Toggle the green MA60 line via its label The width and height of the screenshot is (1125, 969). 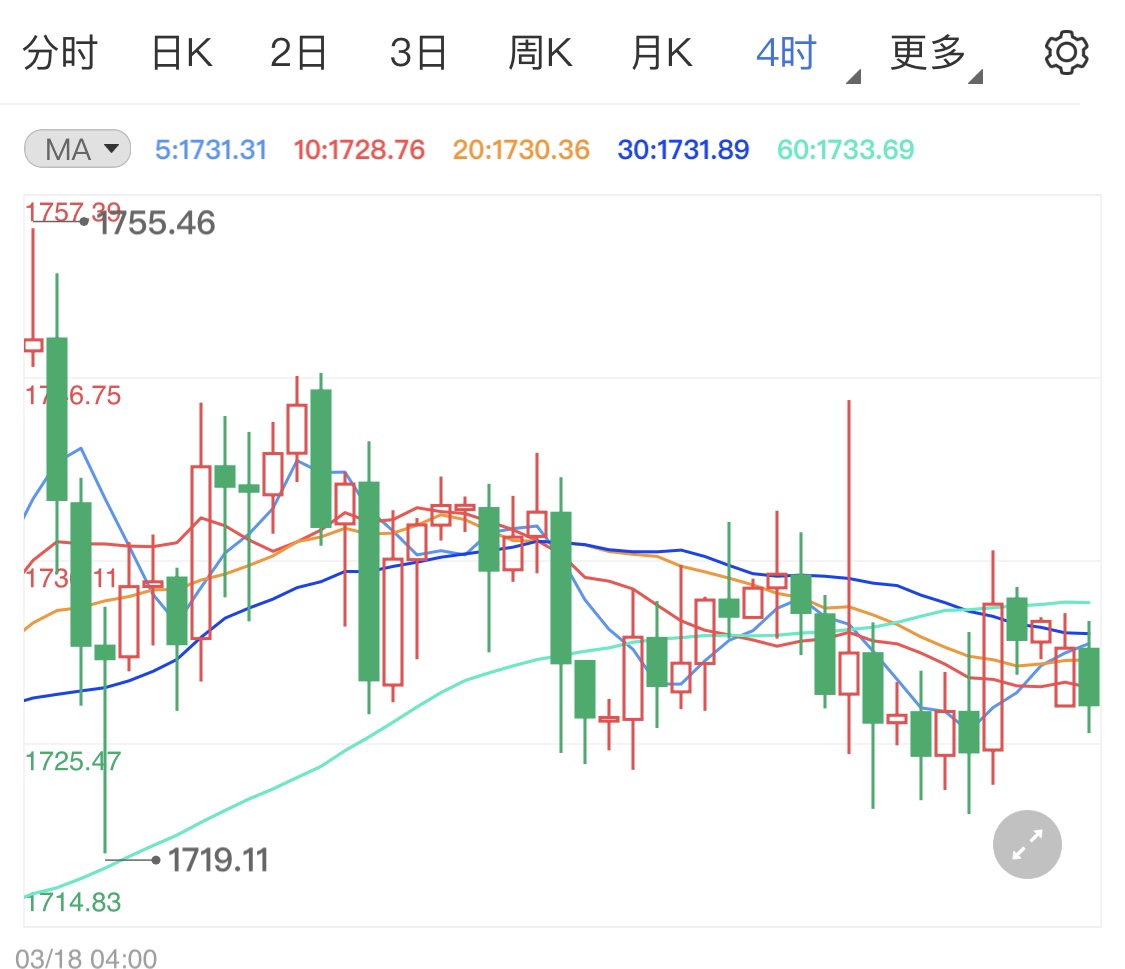point(845,148)
